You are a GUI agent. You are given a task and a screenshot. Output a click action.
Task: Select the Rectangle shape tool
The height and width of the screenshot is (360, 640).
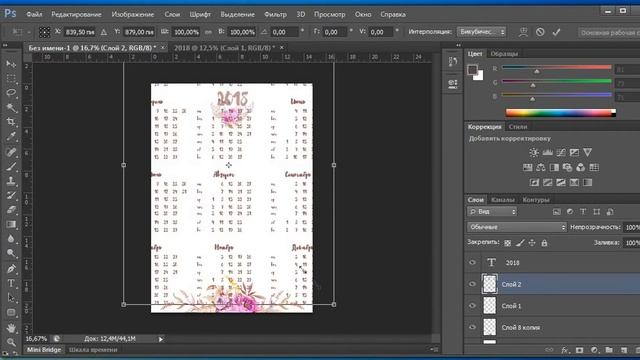[11, 313]
